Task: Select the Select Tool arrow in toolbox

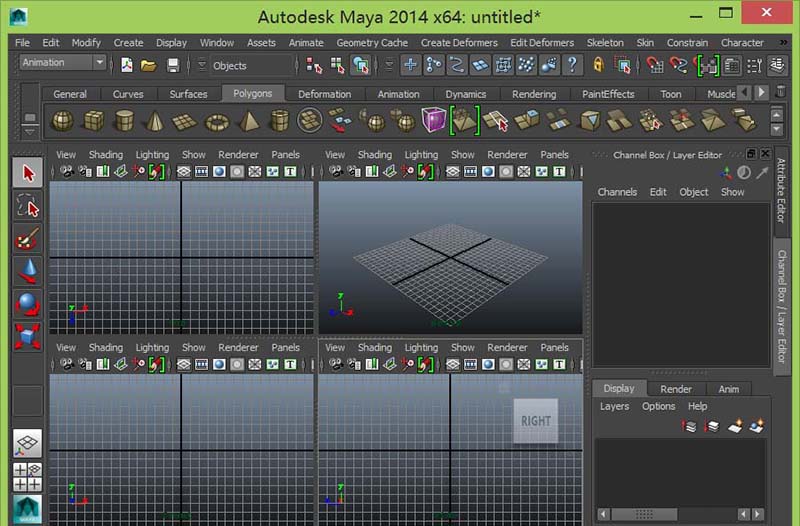Action: [x=28, y=173]
